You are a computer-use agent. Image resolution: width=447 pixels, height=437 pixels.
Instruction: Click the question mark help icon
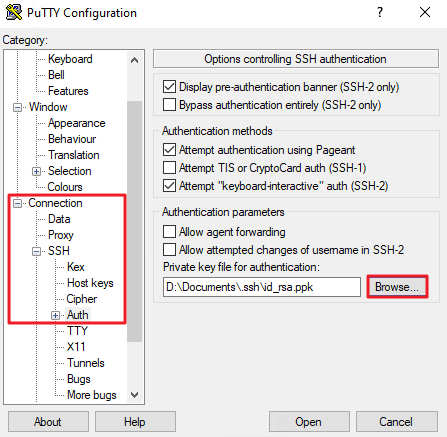(x=380, y=12)
